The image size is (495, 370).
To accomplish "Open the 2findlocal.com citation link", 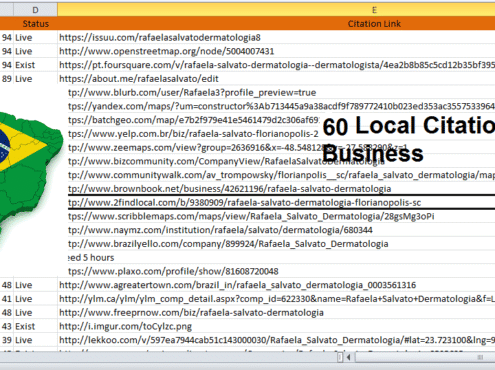I will click(x=244, y=202).
